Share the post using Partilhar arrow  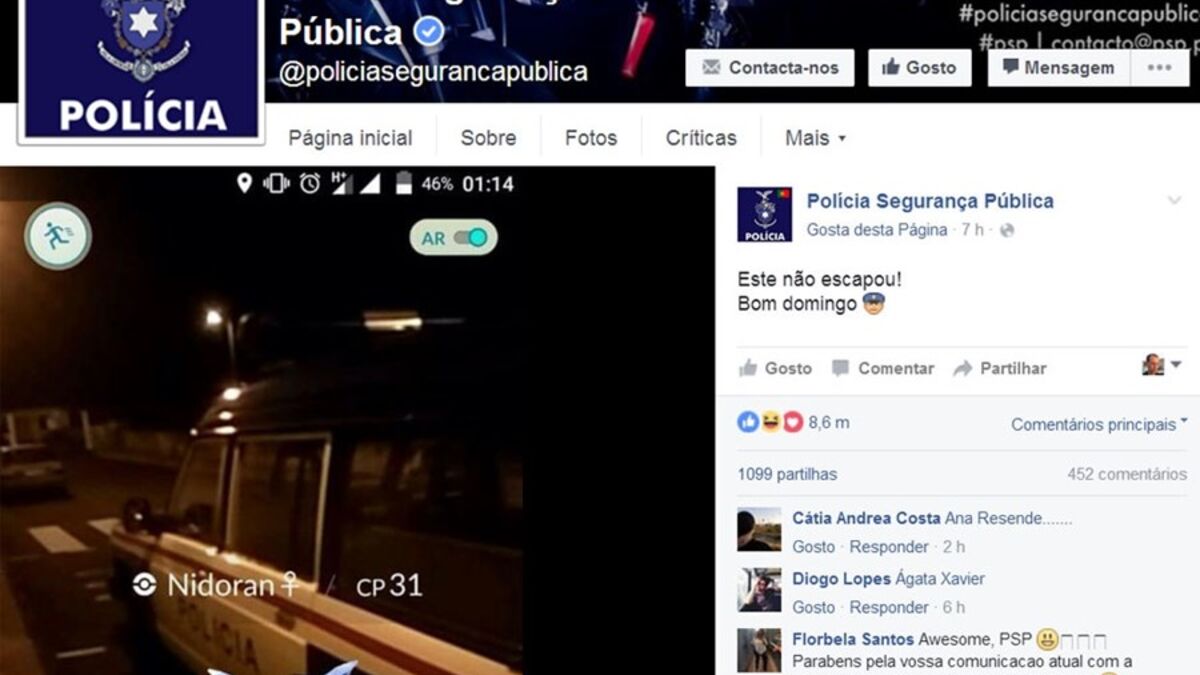[x=963, y=368]
